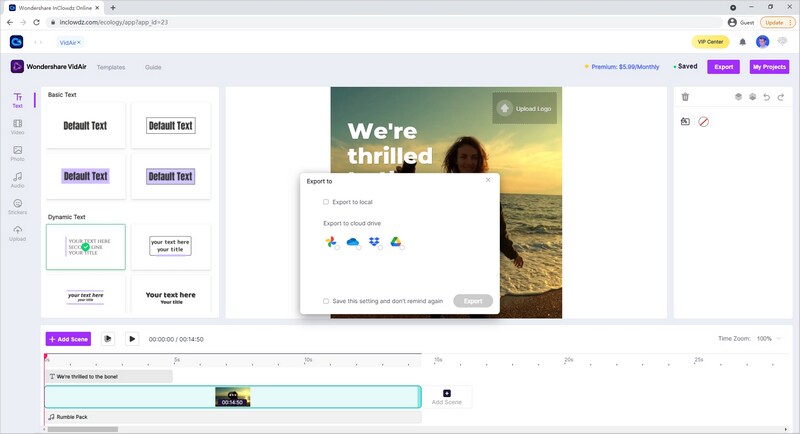Click the trash delete icon
The height and width of the screenshot is (434, 800).
685,96
